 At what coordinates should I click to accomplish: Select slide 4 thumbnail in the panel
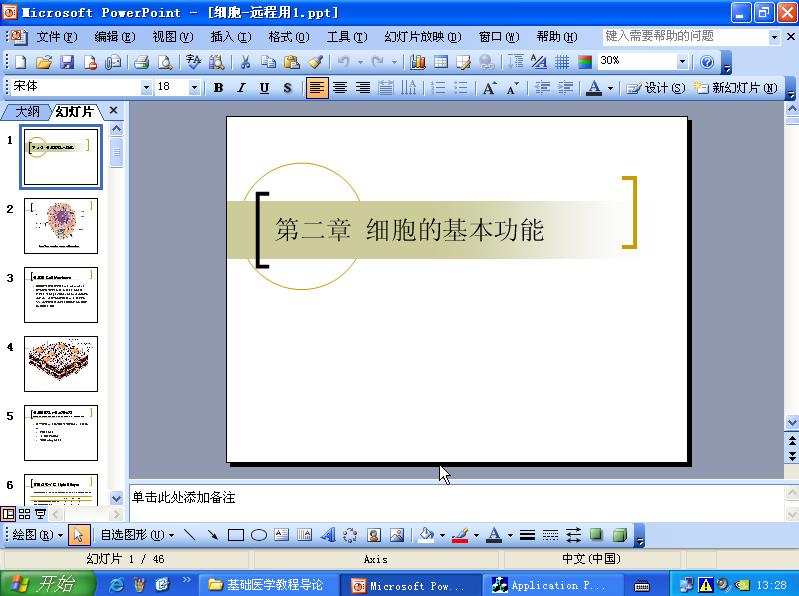(x=61, y=364)
